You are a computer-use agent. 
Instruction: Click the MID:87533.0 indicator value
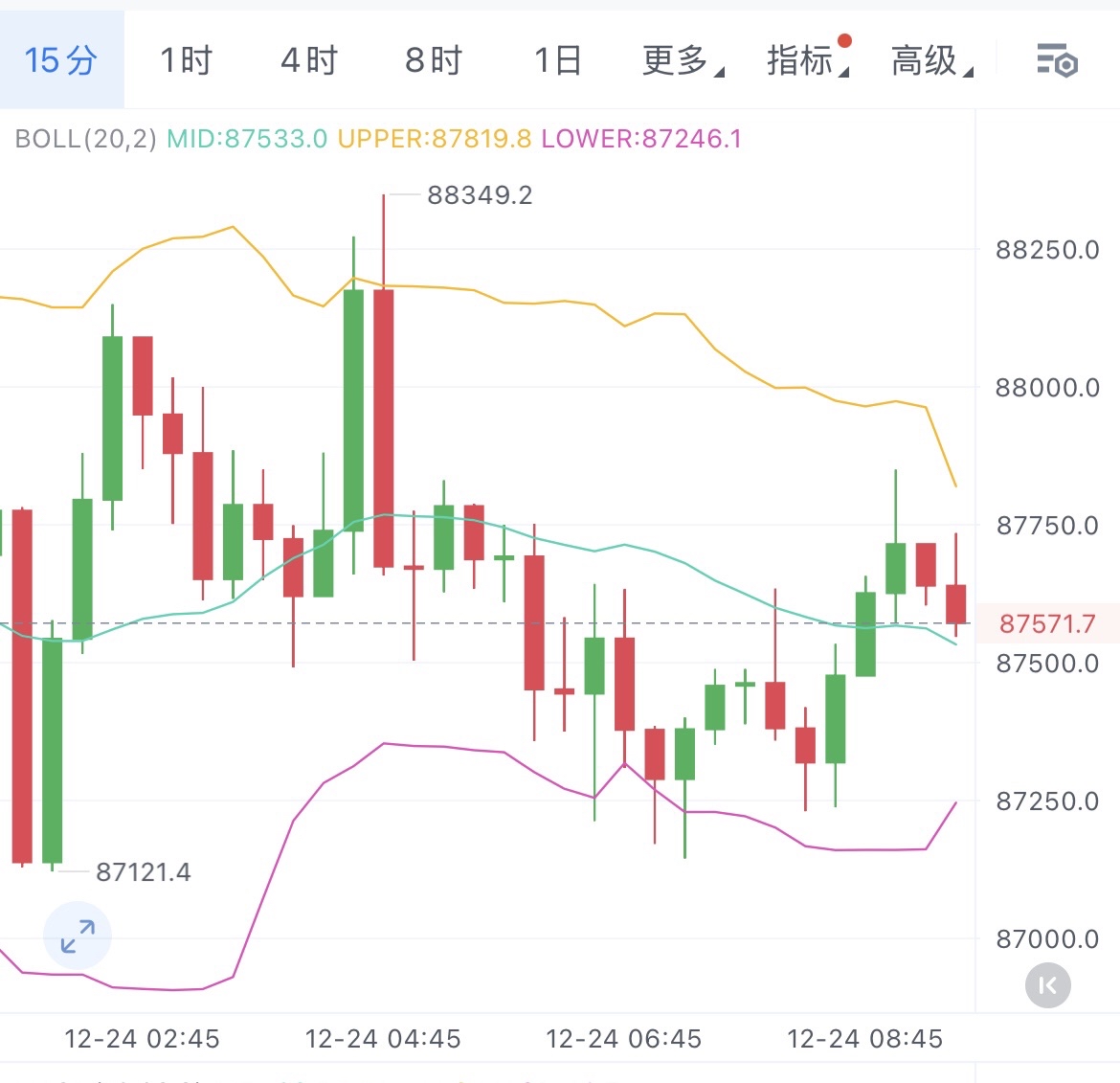pyautogui.click(x=247, y=139)
